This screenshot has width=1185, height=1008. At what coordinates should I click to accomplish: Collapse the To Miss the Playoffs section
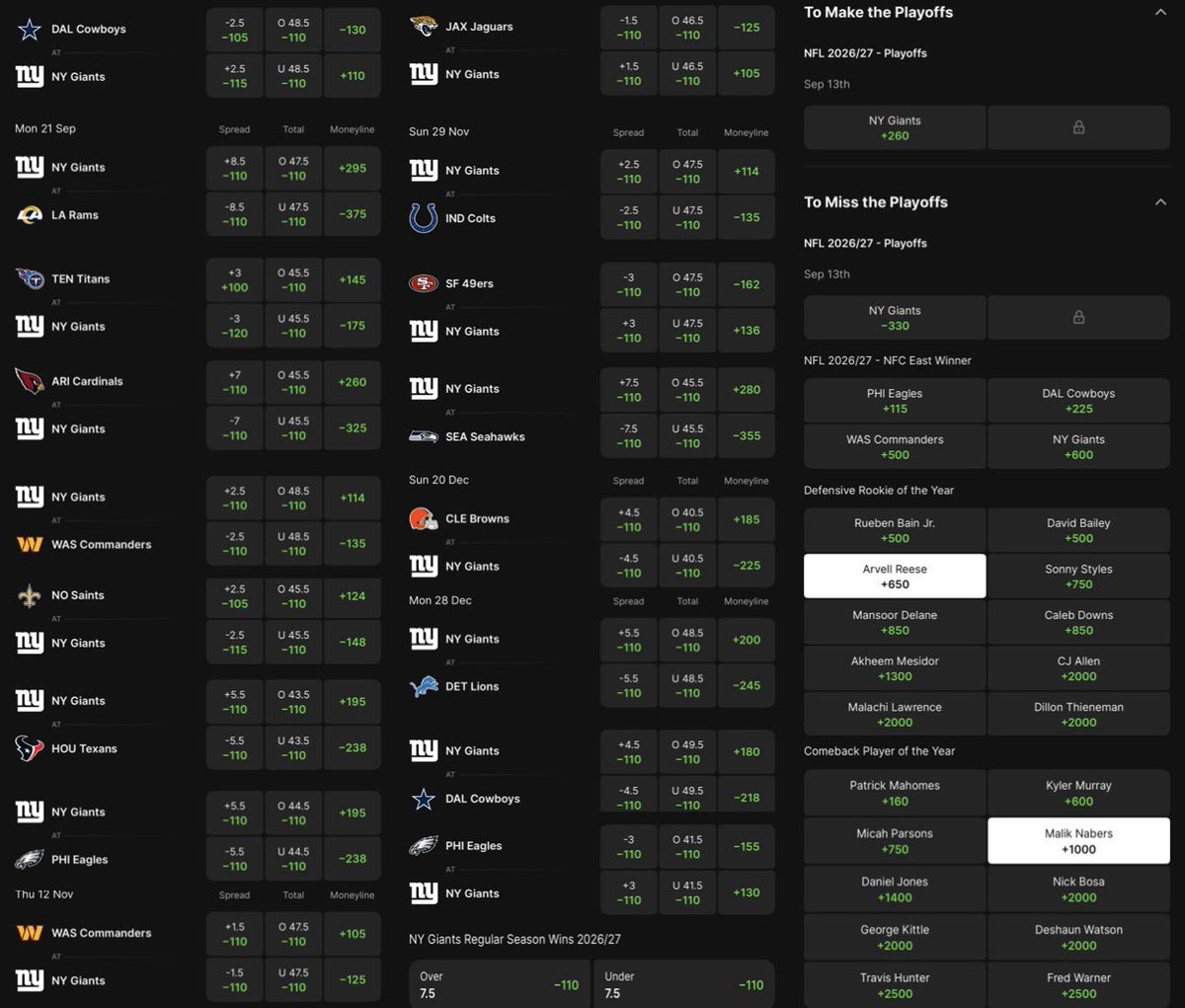click(x=1160, y=201)
